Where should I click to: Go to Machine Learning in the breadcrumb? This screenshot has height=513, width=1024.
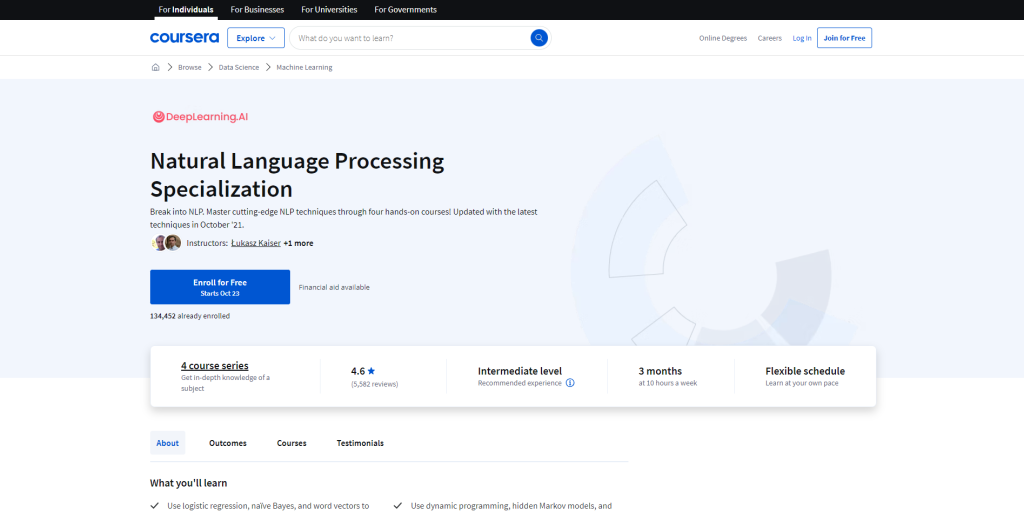click(304, 67)
